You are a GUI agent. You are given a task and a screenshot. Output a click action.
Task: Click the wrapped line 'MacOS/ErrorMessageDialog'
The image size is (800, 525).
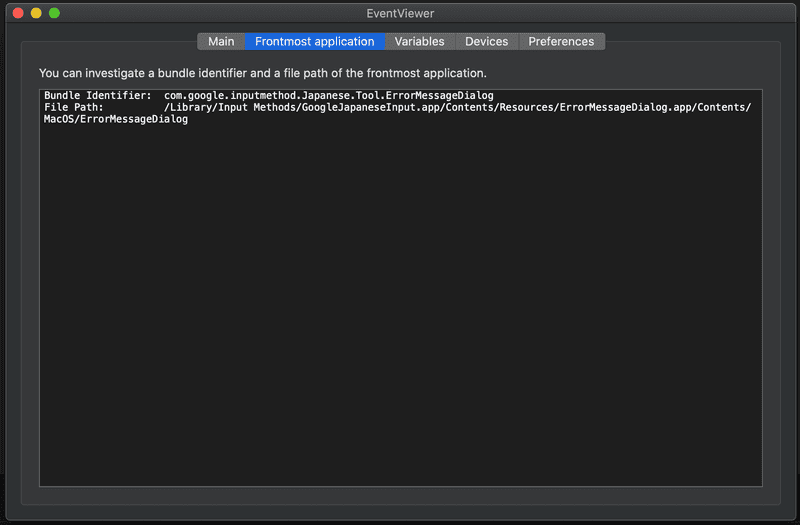(x=116, y=119)
